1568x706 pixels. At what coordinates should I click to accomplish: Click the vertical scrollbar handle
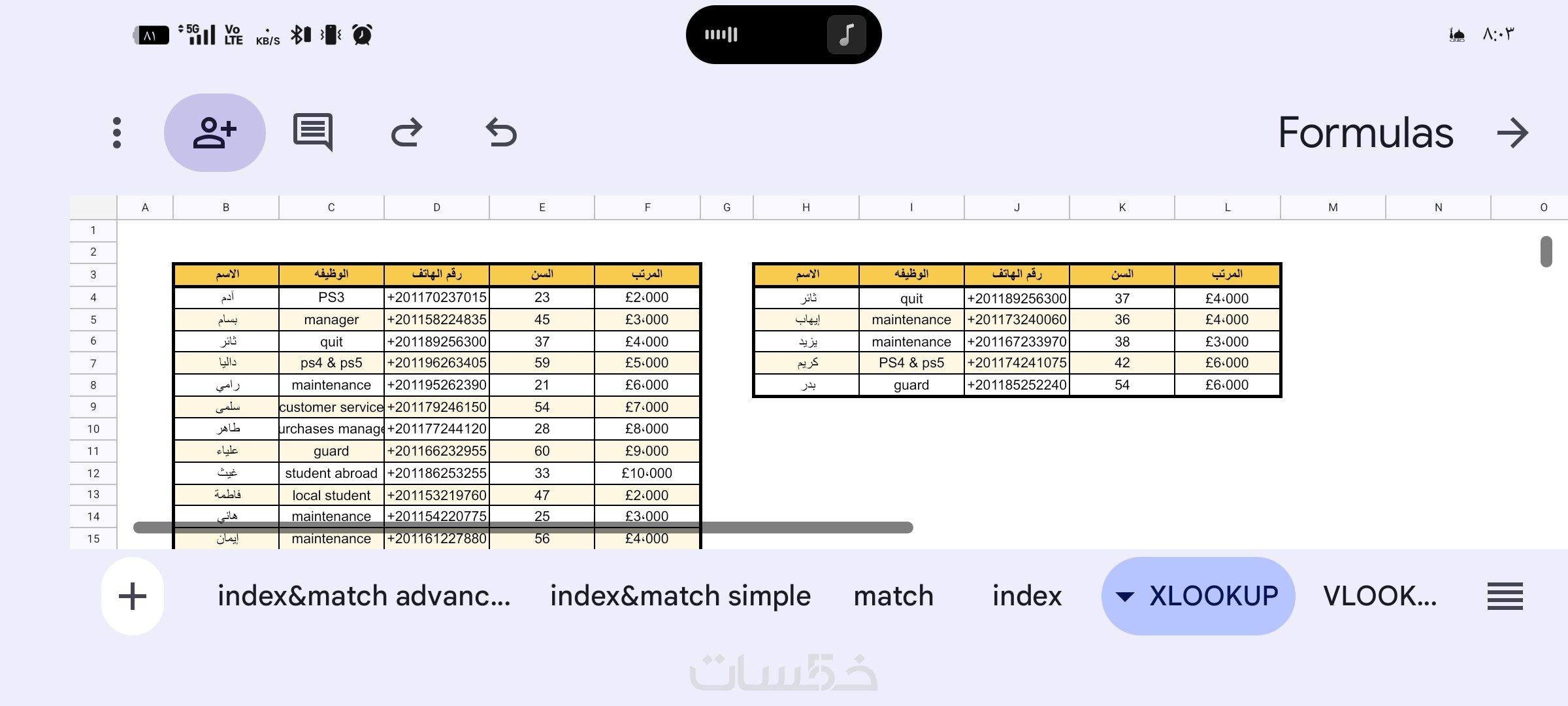pyautogui.click(x=1546, y=252)
